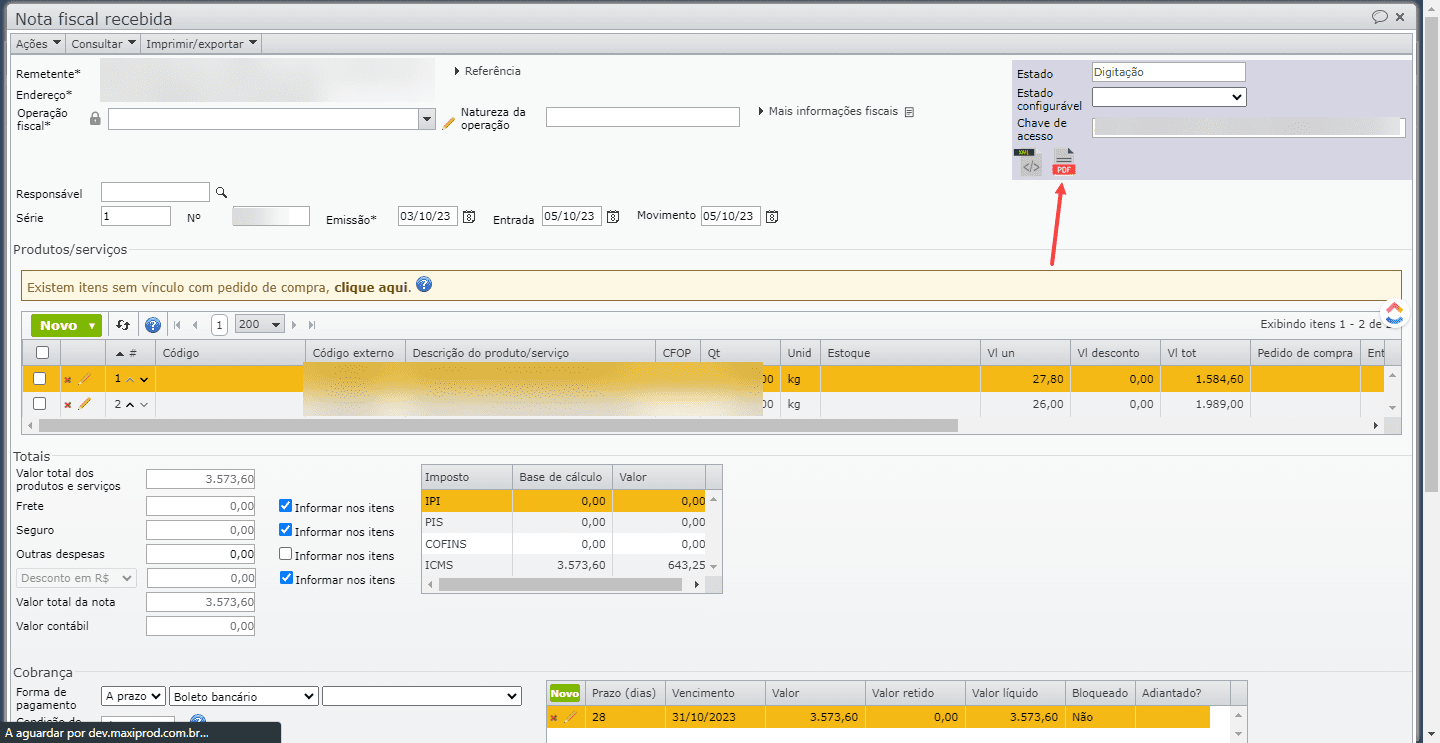
Task: Open the PDF document icon
Action: tap(1064, 161)
